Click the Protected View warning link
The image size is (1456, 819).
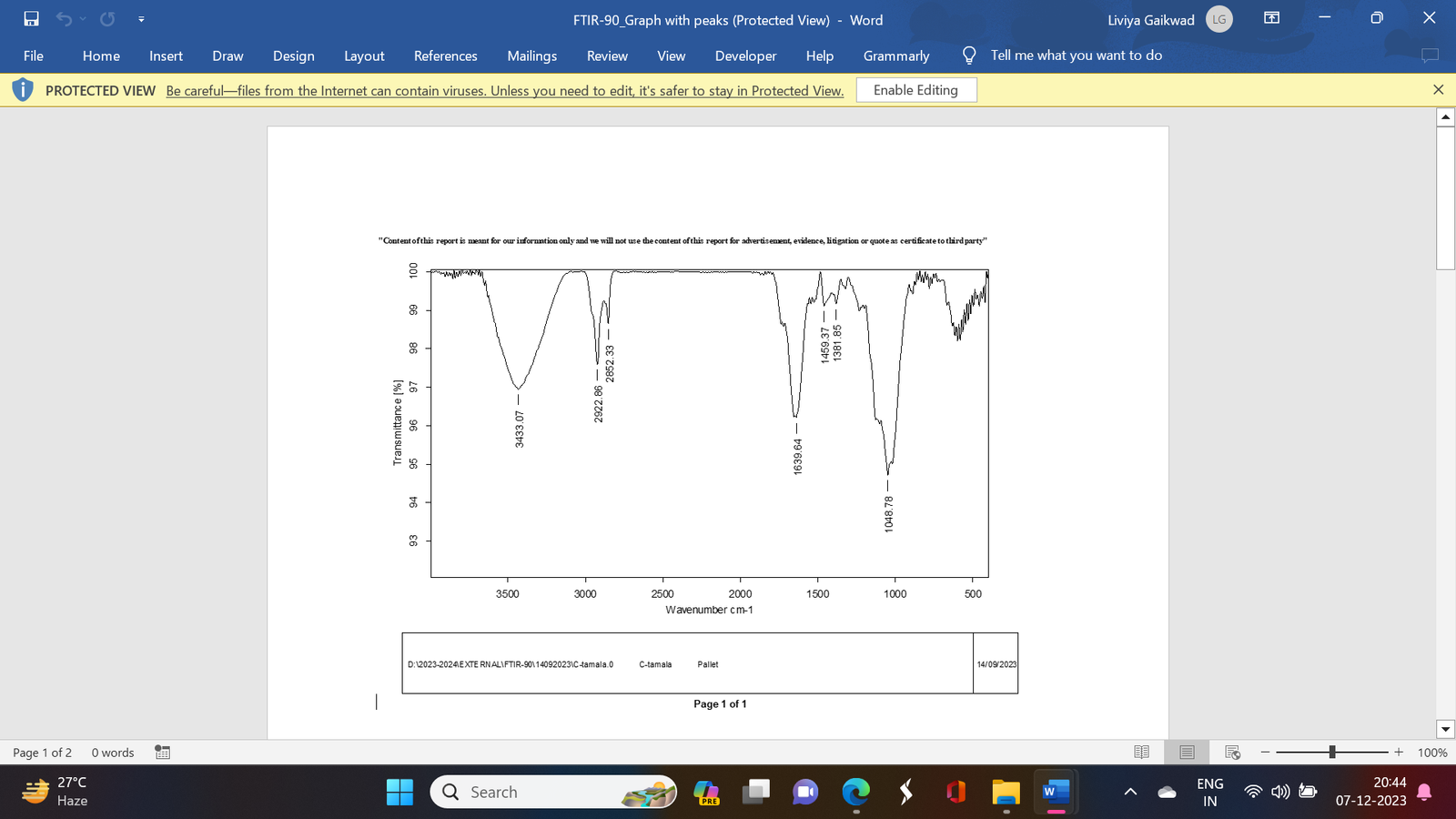505,91
